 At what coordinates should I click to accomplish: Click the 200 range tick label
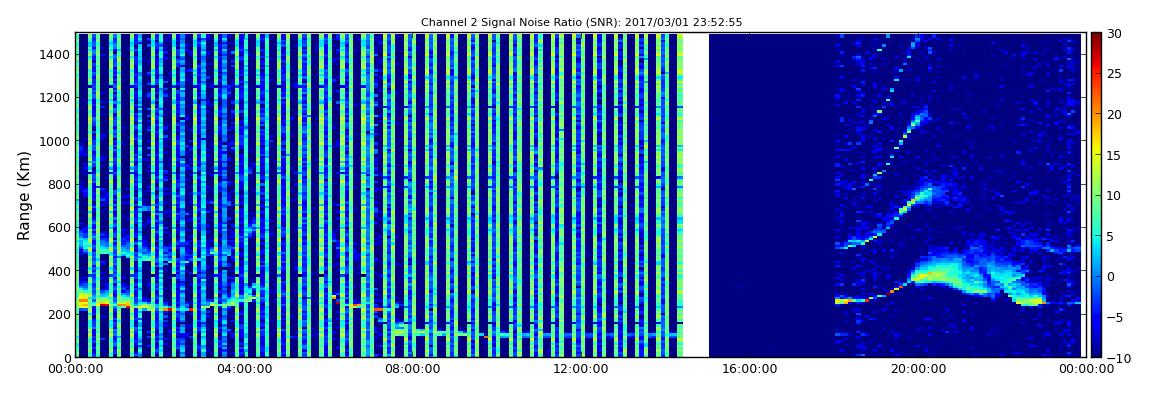pyautogui.click(x=59, y=314)
